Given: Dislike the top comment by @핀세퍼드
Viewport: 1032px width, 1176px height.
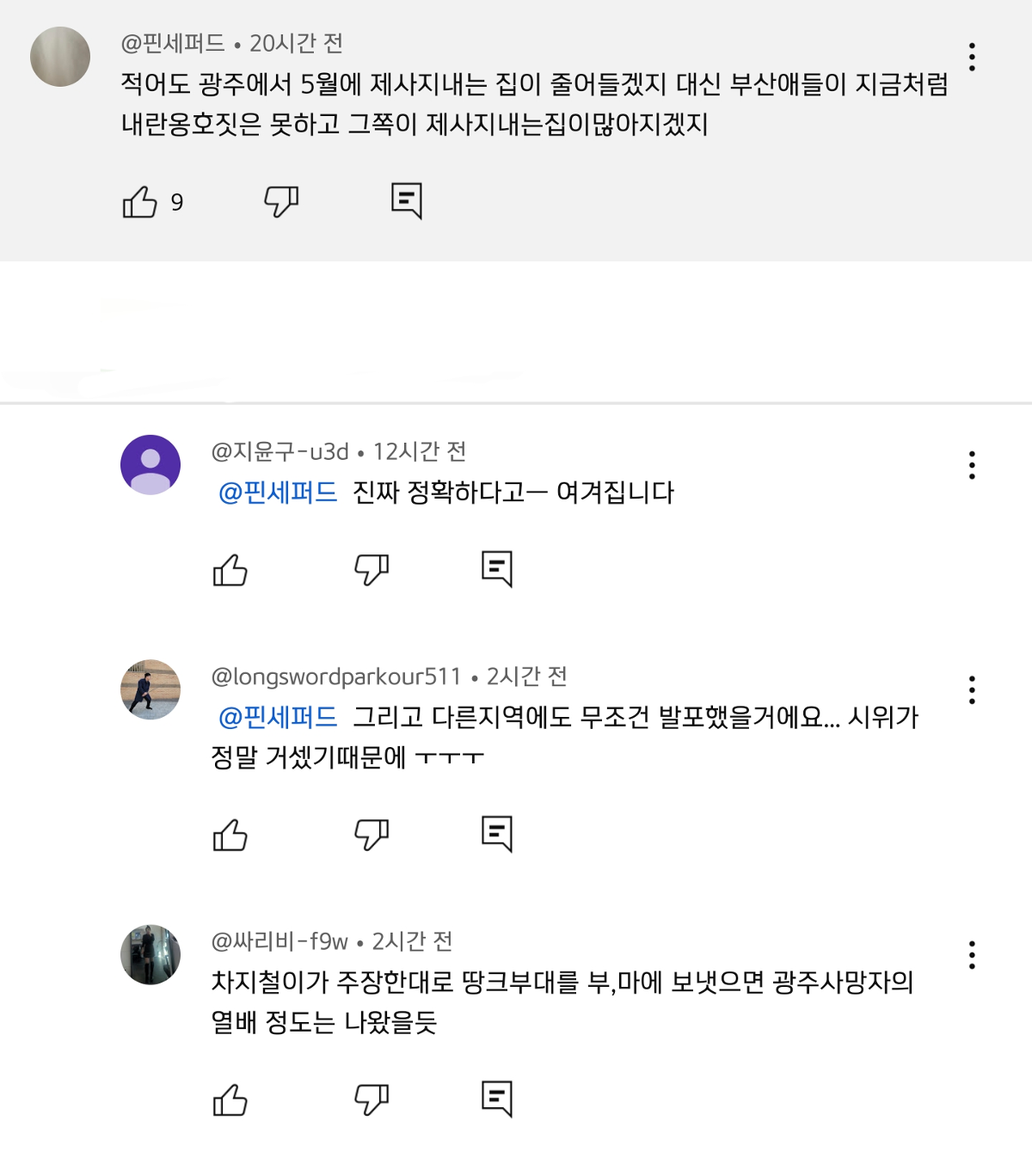Looking at the screenshot, I should [281, 202].
